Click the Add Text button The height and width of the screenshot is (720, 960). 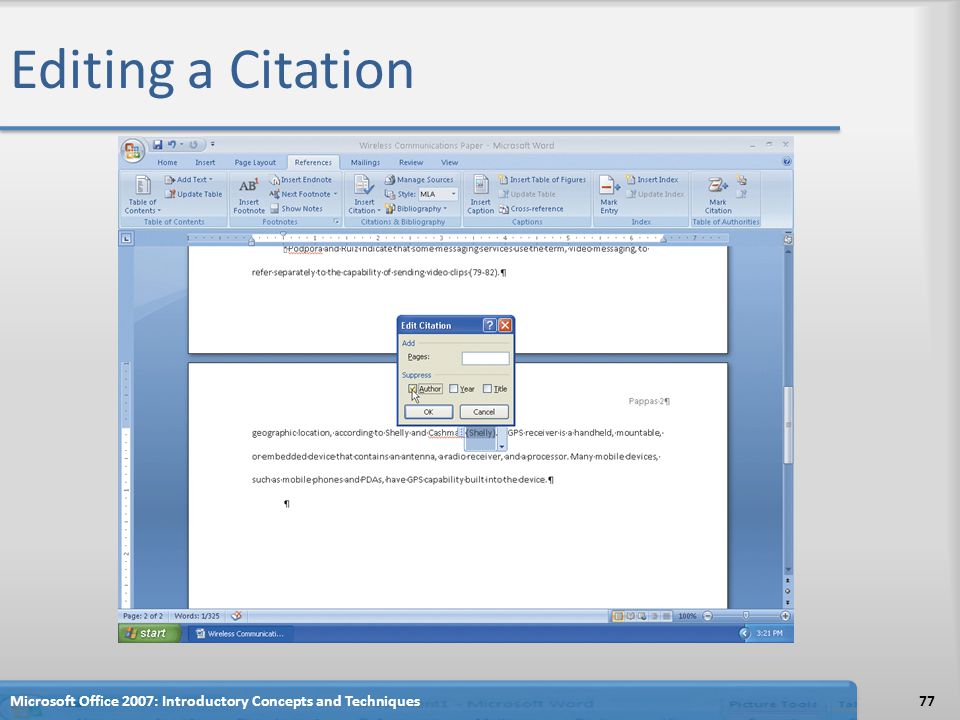tap(189, 179)
